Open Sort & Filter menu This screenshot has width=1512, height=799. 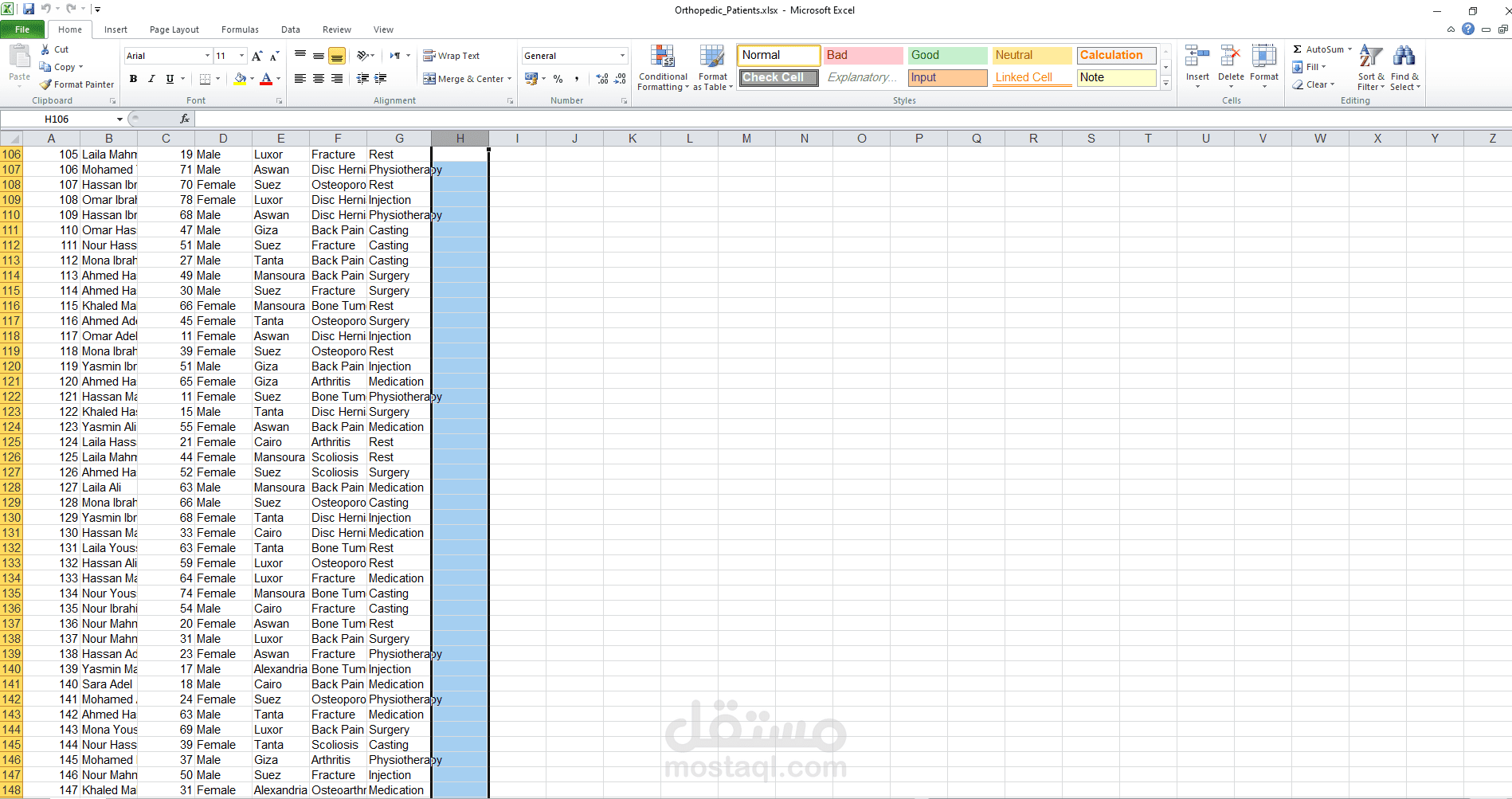coord(1371,67)
